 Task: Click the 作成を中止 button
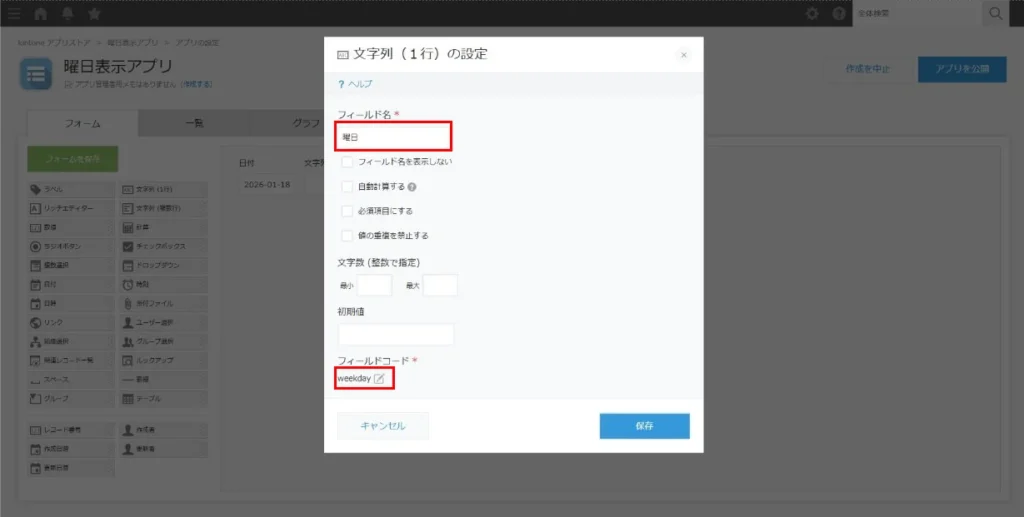(867, 69)
